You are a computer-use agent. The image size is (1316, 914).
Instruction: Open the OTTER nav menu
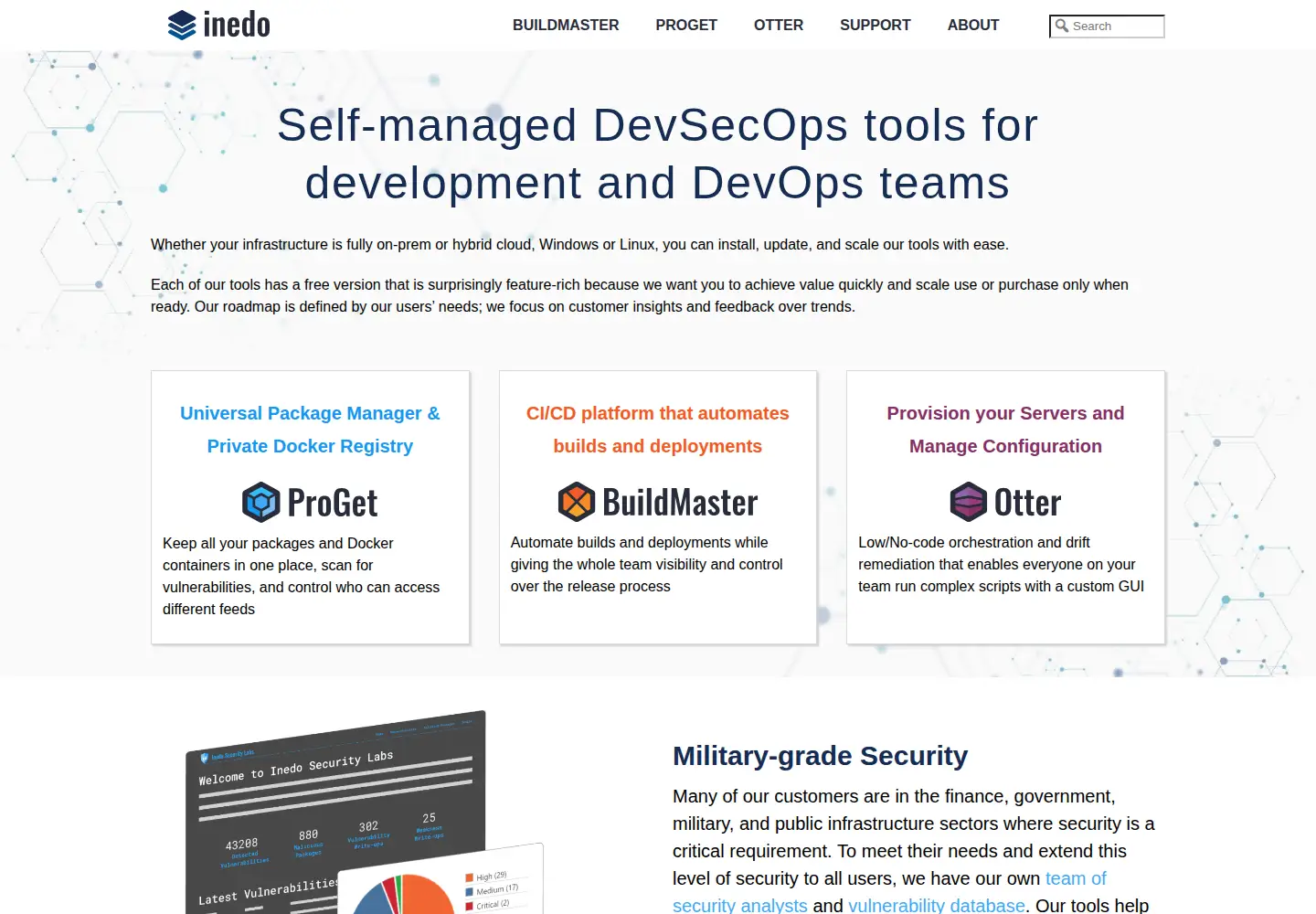tap(779, 26)
